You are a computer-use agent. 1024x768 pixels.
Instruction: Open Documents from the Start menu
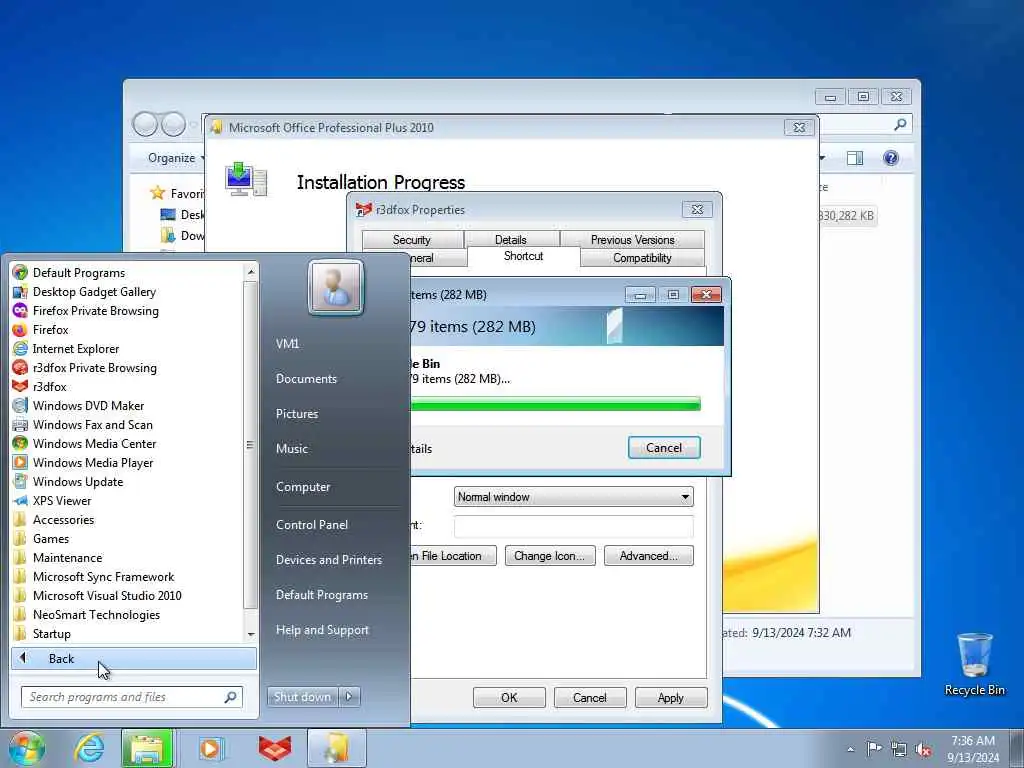point(306,379)
